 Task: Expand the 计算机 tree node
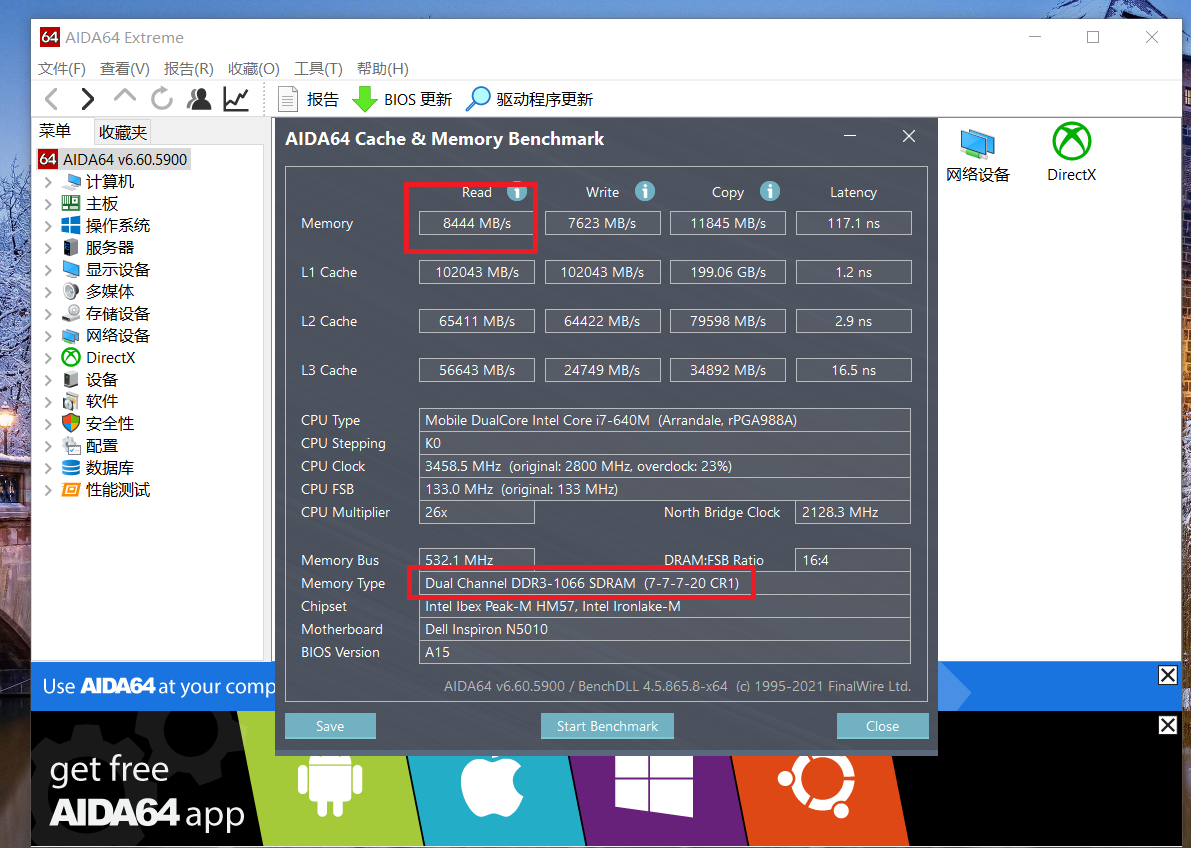pos(48,182)
